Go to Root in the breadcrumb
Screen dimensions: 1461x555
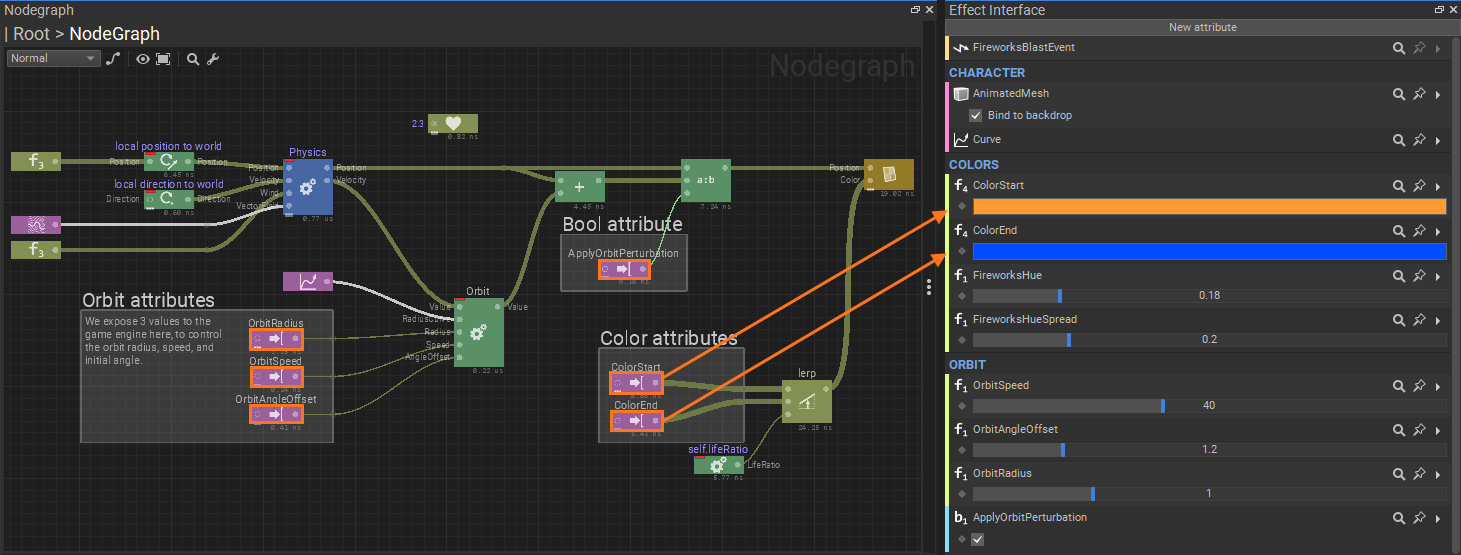tap(31, 34)
